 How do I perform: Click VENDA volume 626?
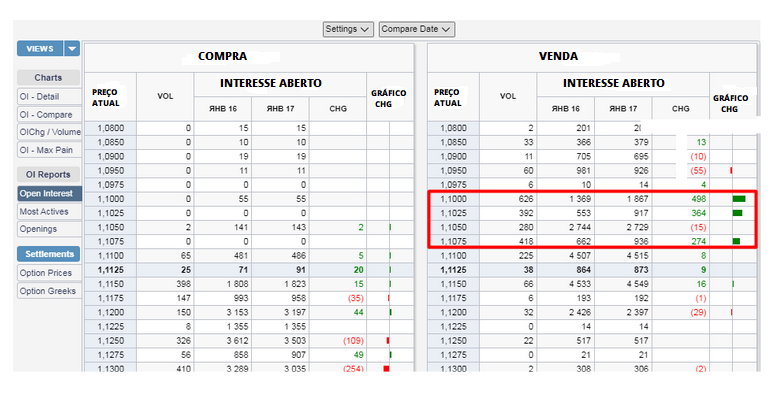[x=526, y=199]
